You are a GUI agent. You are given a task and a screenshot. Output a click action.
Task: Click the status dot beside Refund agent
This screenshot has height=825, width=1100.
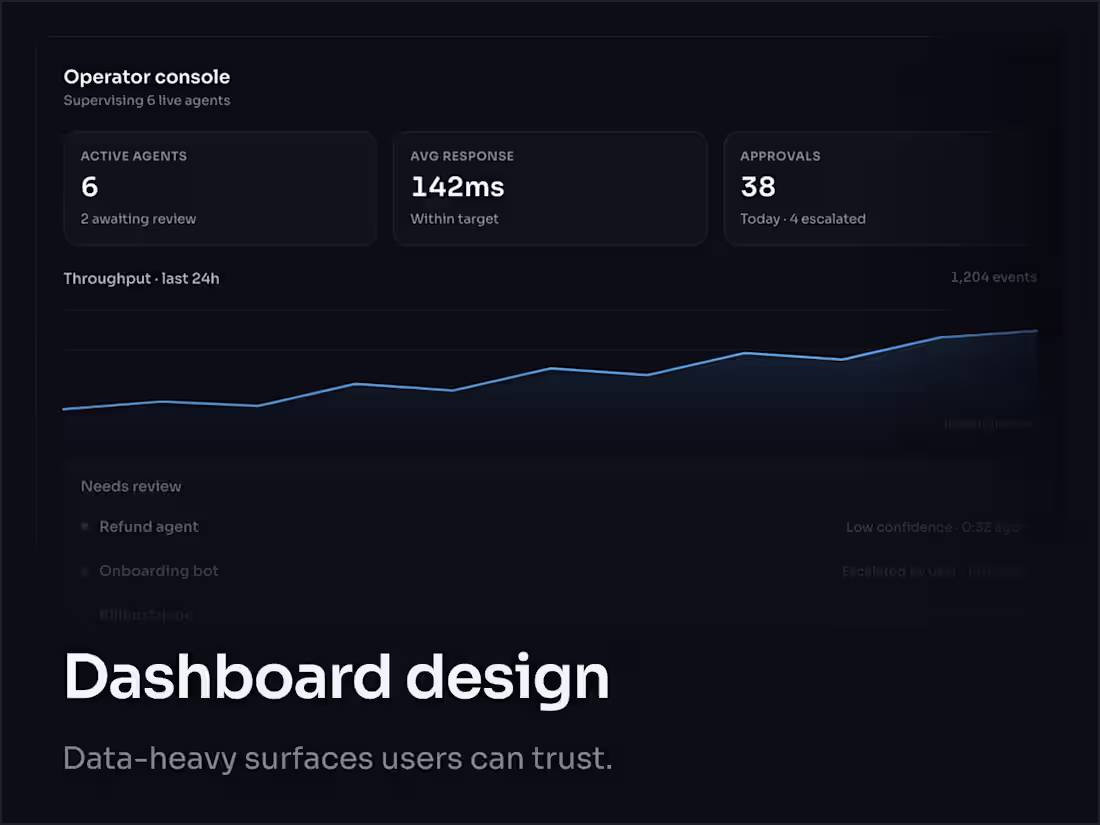coord(85,526)
